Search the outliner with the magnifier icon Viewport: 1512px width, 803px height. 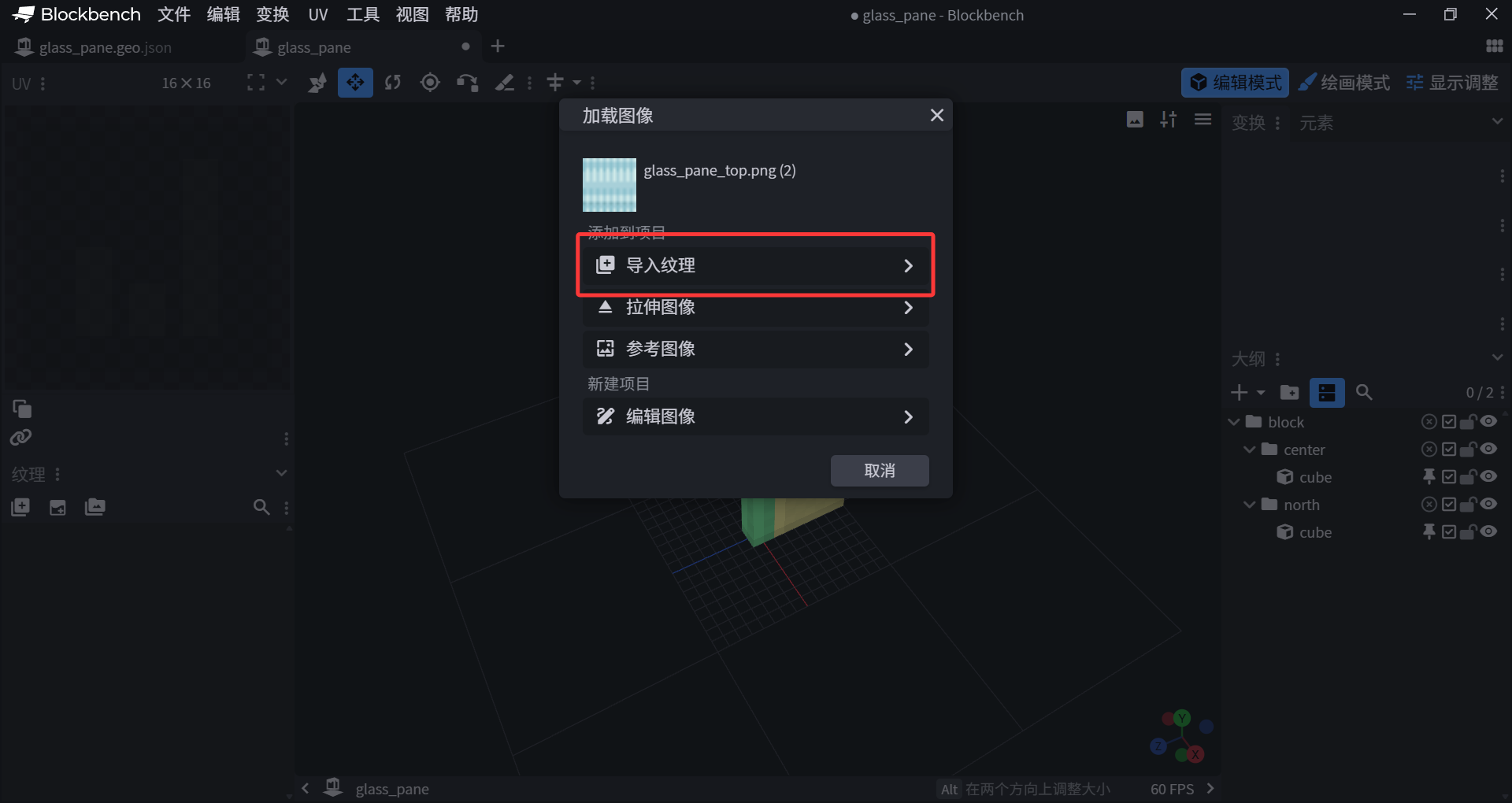(x=1364, y=392)
